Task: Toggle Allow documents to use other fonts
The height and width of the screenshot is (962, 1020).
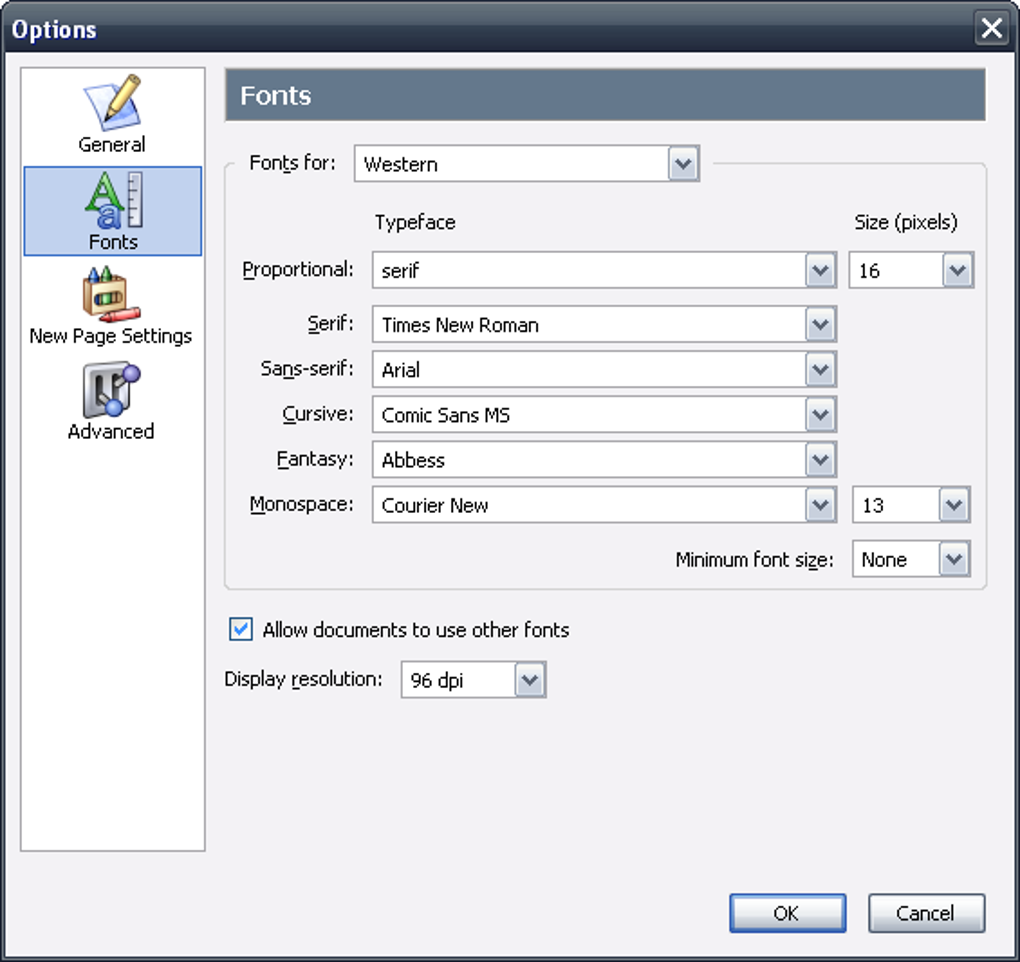Action: click(241, 629)
